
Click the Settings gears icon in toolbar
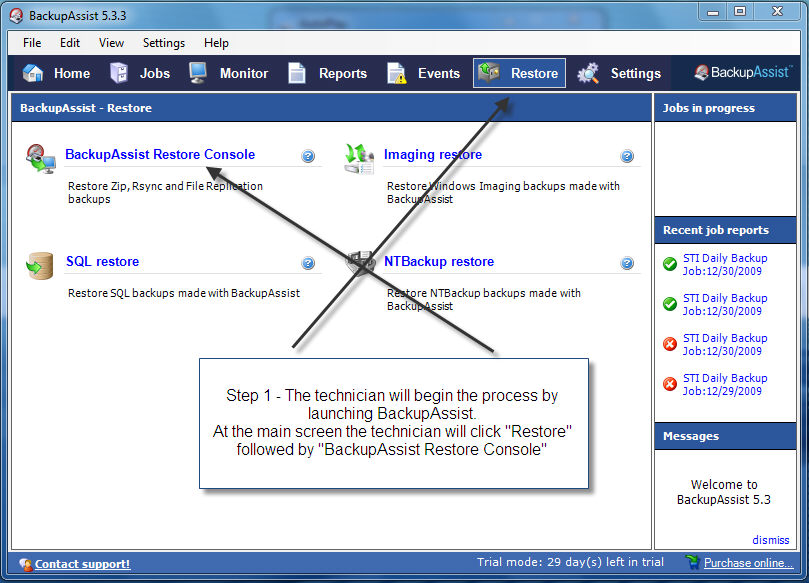588,73
